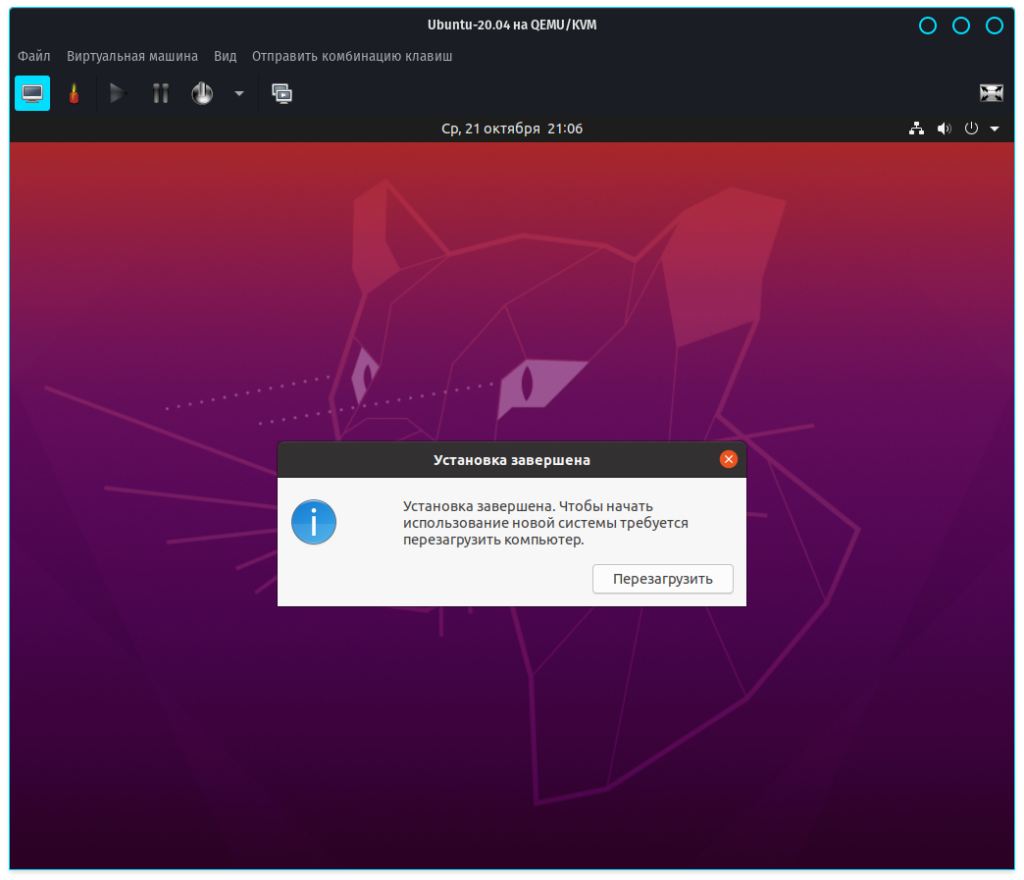The image size is (1024, 880).
Task: Shut down the VM with power icon
Action: click(202, 93)
